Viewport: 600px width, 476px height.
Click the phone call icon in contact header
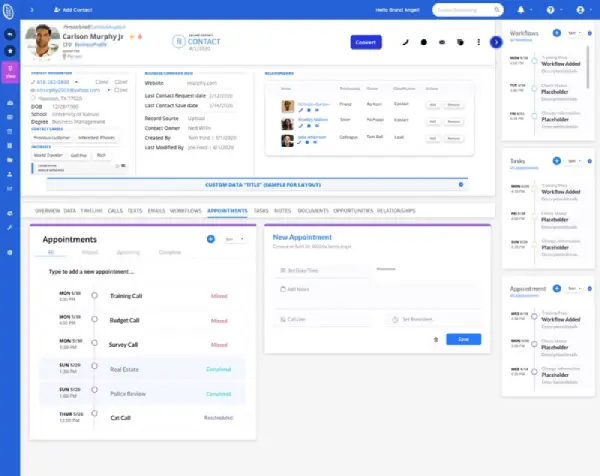(405, 42)
